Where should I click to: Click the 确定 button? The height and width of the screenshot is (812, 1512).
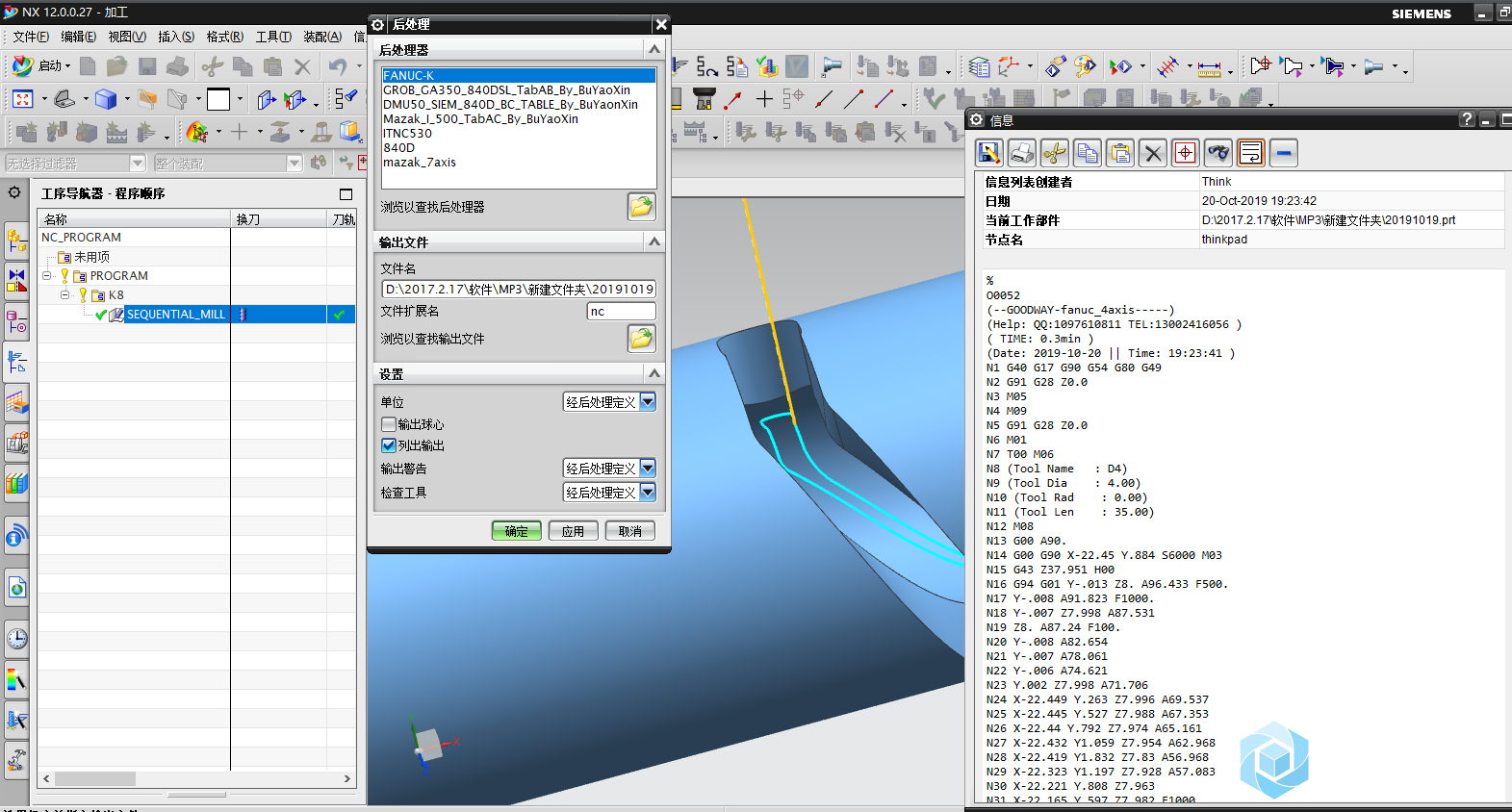pos(516,530)
